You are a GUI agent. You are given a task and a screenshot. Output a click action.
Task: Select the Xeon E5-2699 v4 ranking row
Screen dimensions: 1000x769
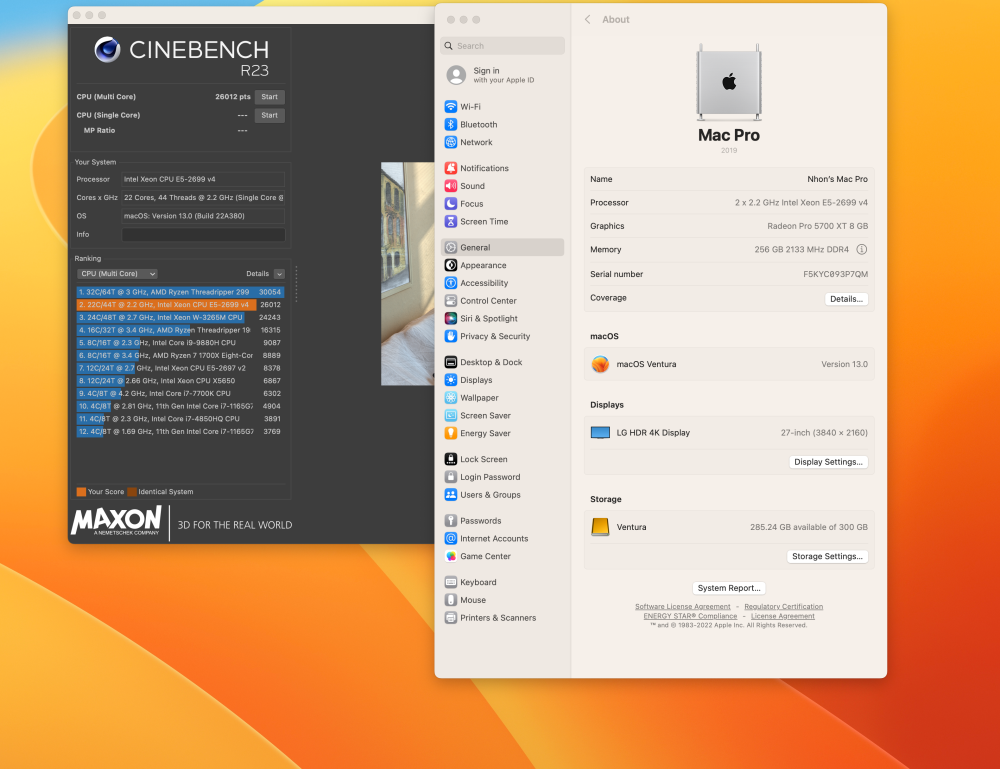click(x=180, y=305)
